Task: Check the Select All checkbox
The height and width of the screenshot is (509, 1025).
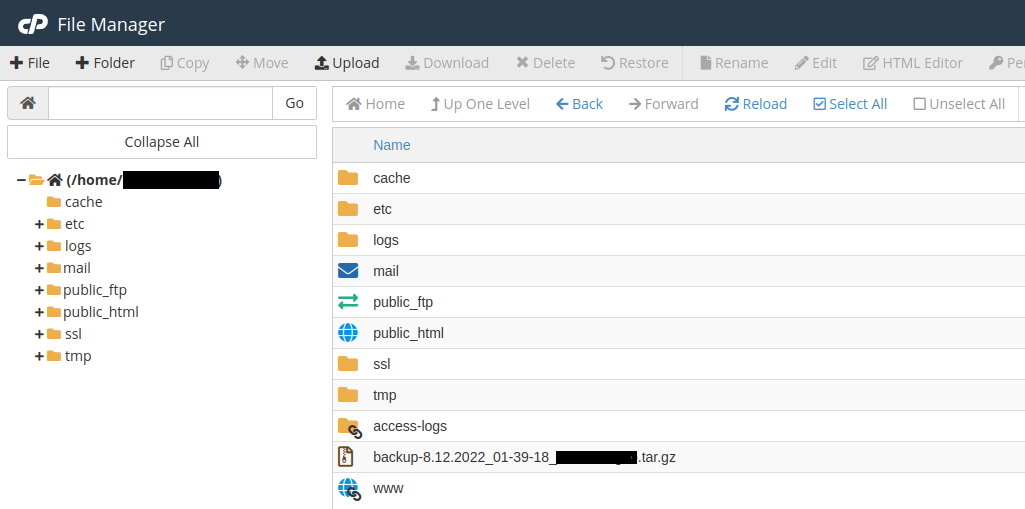Action: pos(820,104)
